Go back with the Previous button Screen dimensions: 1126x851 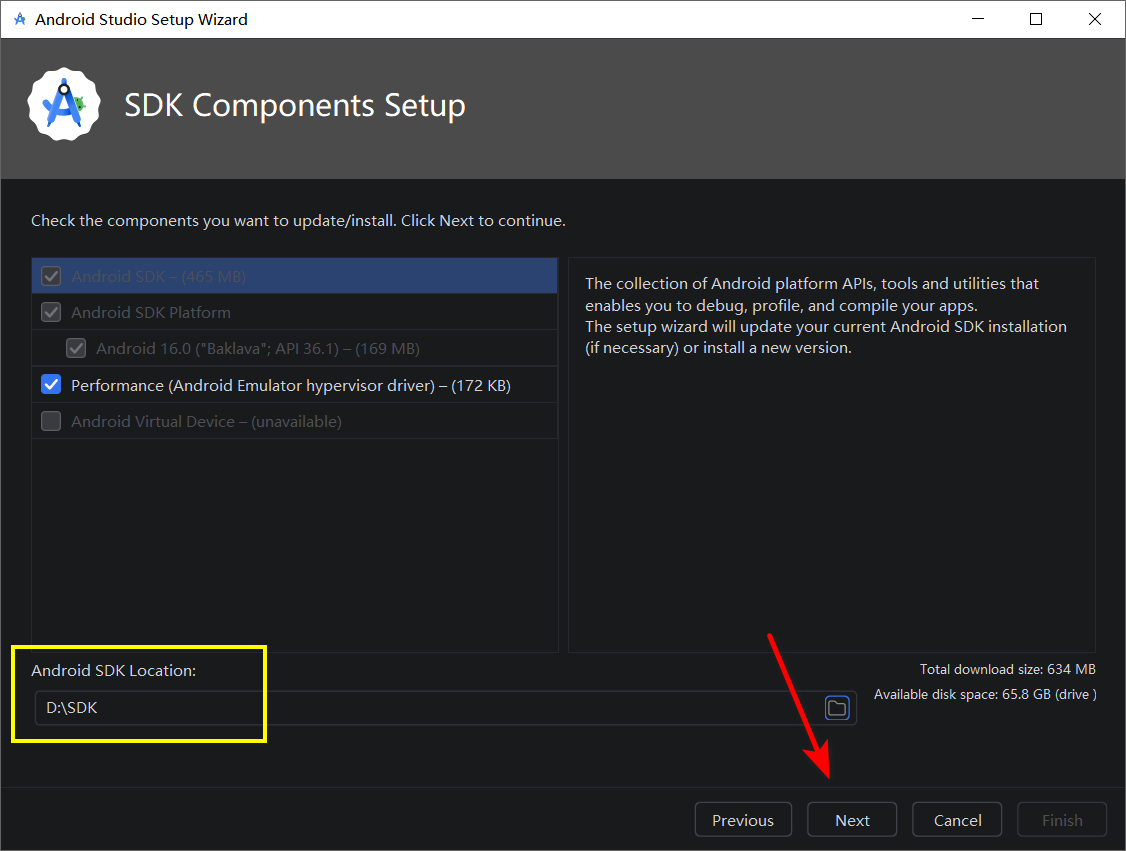point(743,819)
